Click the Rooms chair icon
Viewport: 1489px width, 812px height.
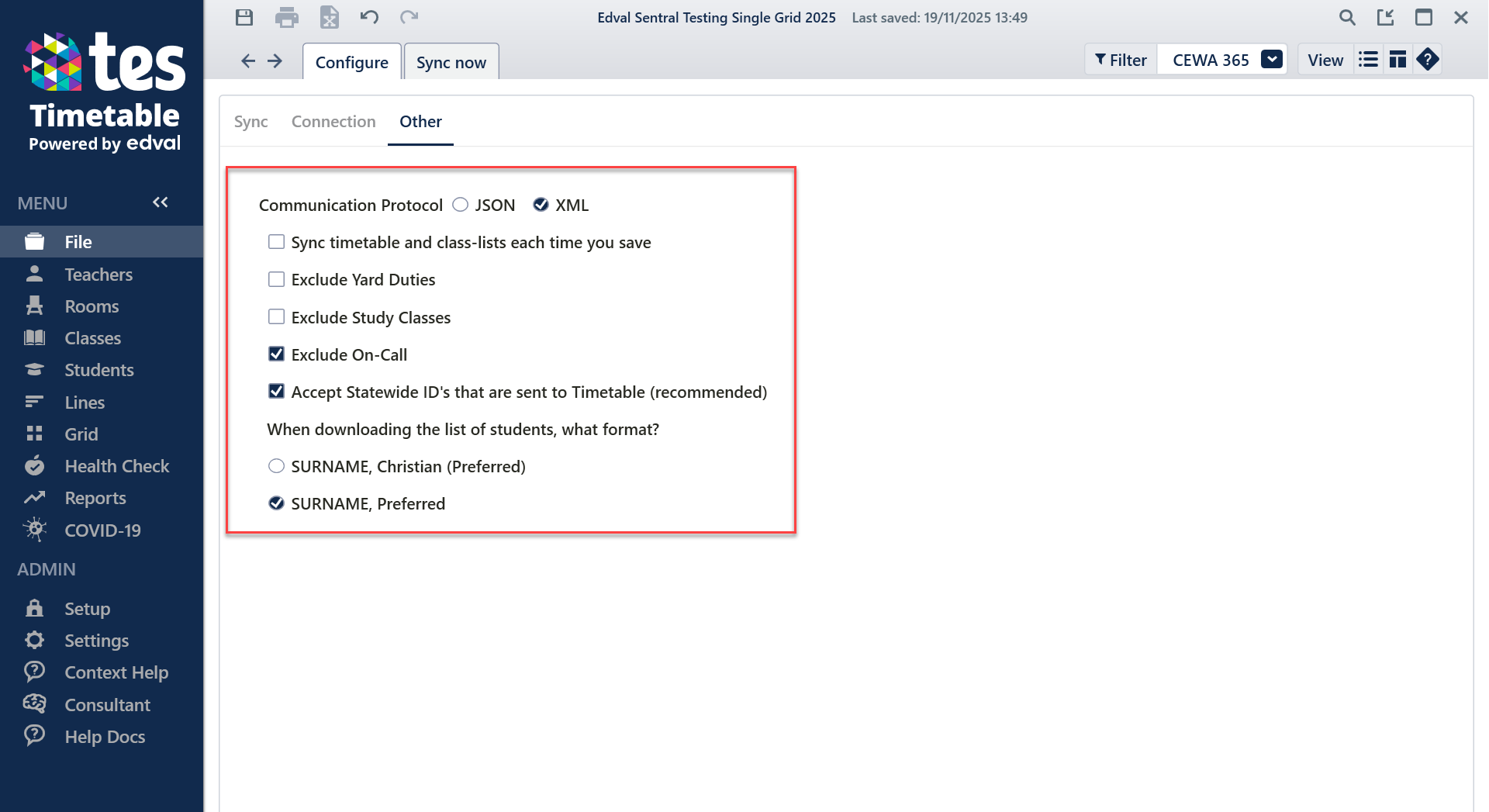(34, 306)
